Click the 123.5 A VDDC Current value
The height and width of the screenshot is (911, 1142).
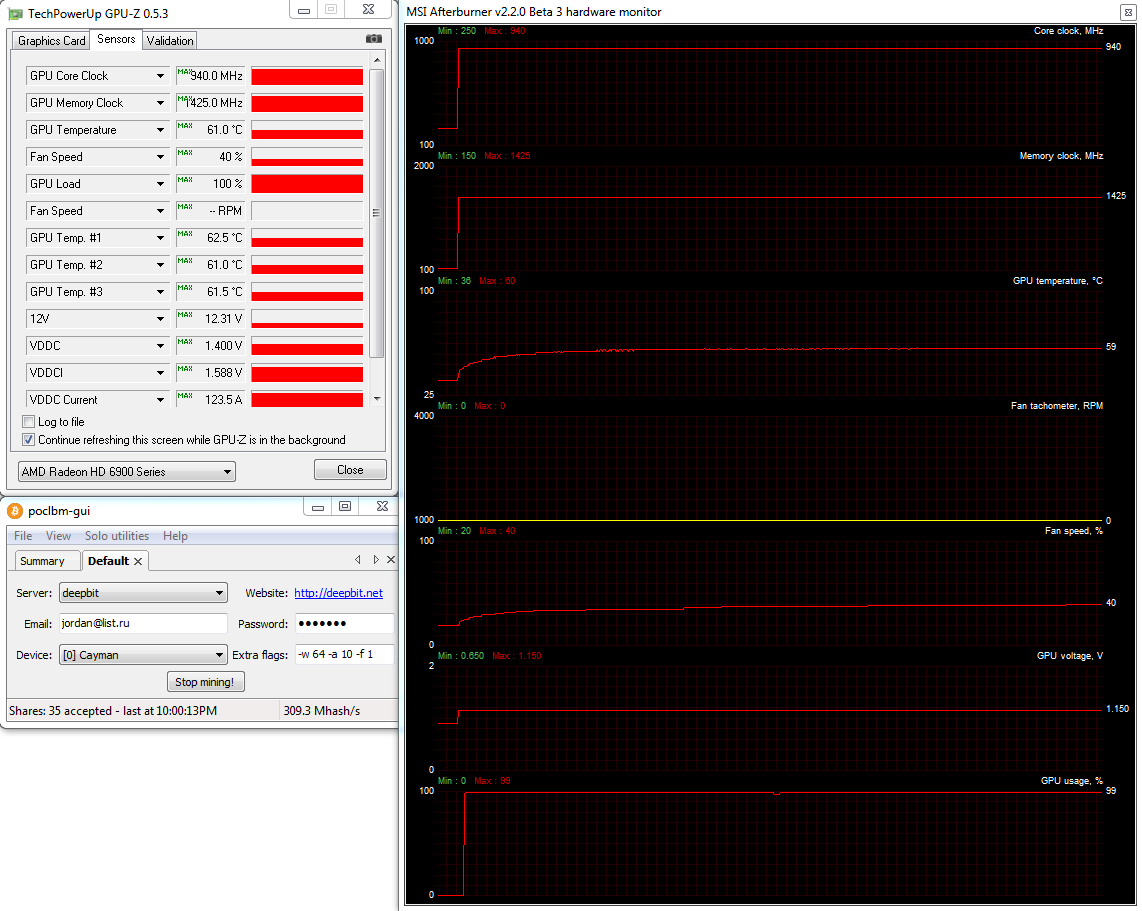224,399
